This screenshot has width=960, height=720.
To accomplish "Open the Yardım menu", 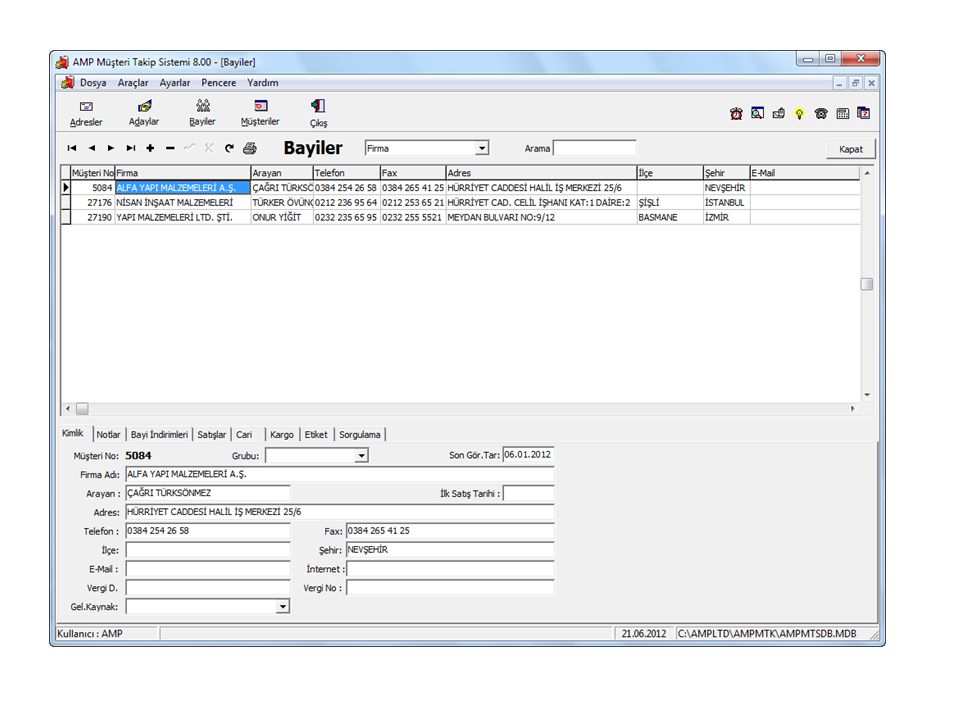I will [x=263, y=83].
